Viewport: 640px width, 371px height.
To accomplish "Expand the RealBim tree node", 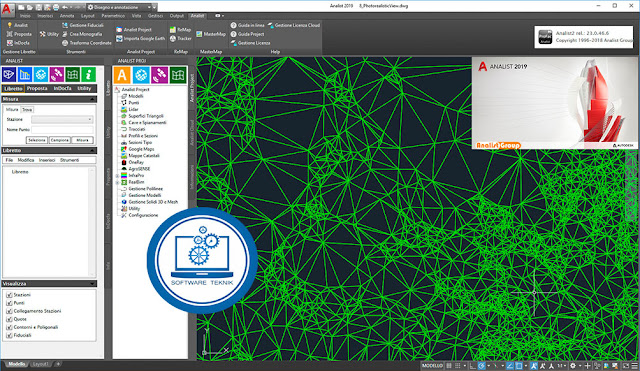I will pyautogui.click(x=118, y=182).
